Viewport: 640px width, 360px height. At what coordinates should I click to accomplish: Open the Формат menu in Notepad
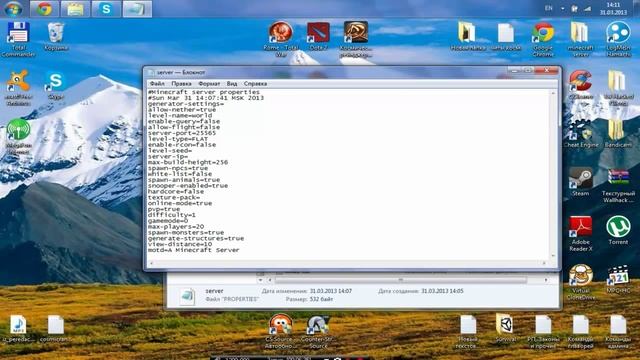pos(209,83)
